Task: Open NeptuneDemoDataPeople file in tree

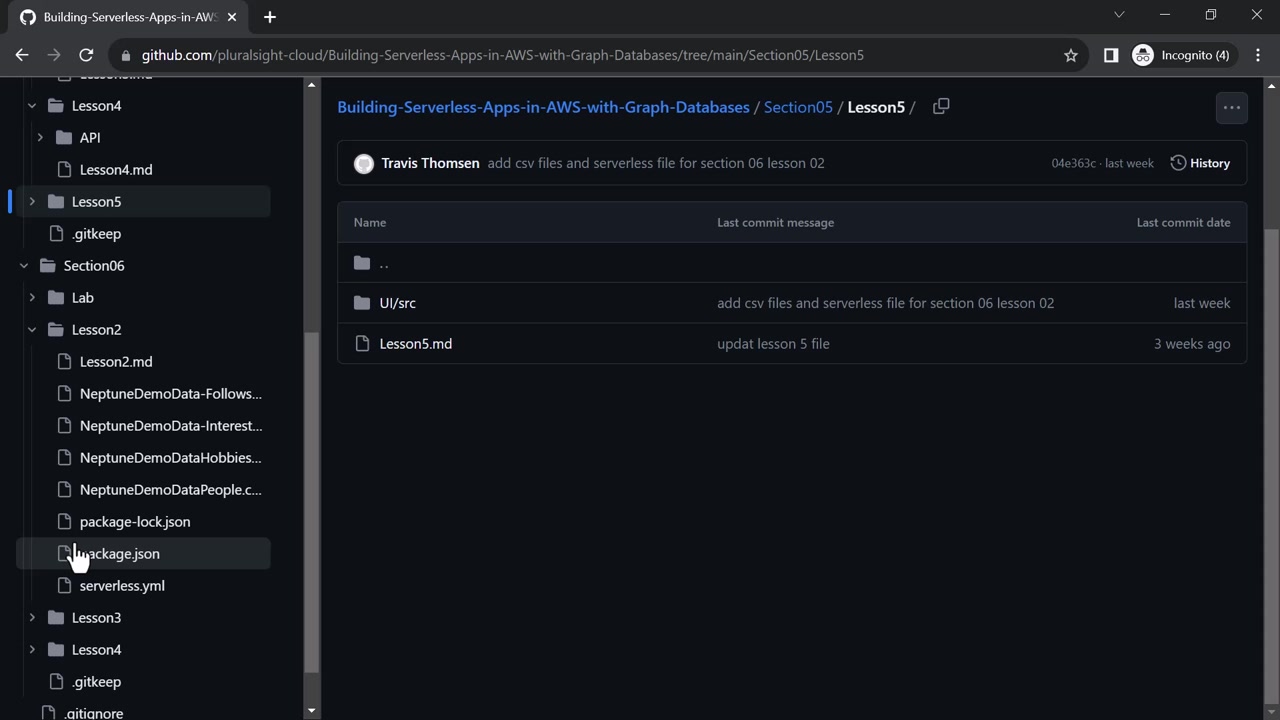Action: (171, 490)
